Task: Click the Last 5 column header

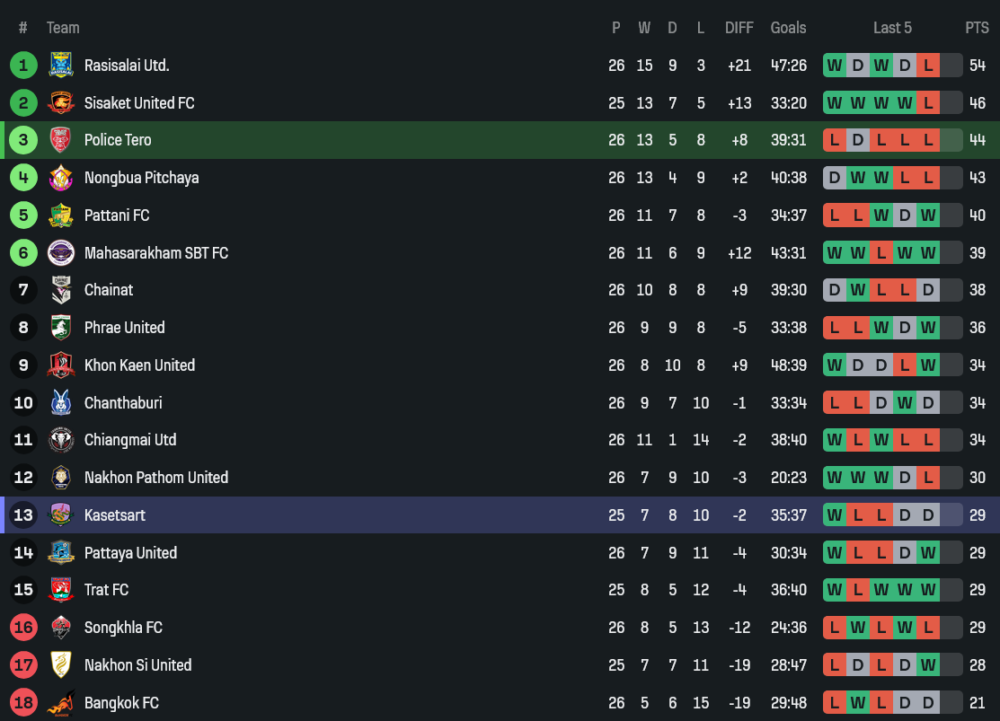Action: click(x=892, y=28)
